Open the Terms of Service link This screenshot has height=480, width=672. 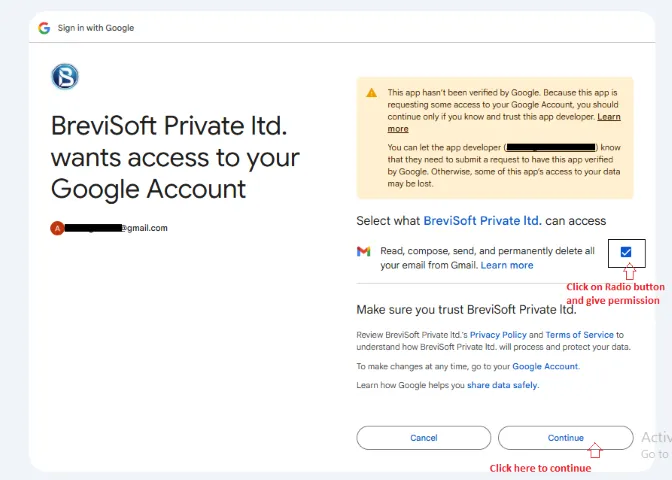coord(579,335)
